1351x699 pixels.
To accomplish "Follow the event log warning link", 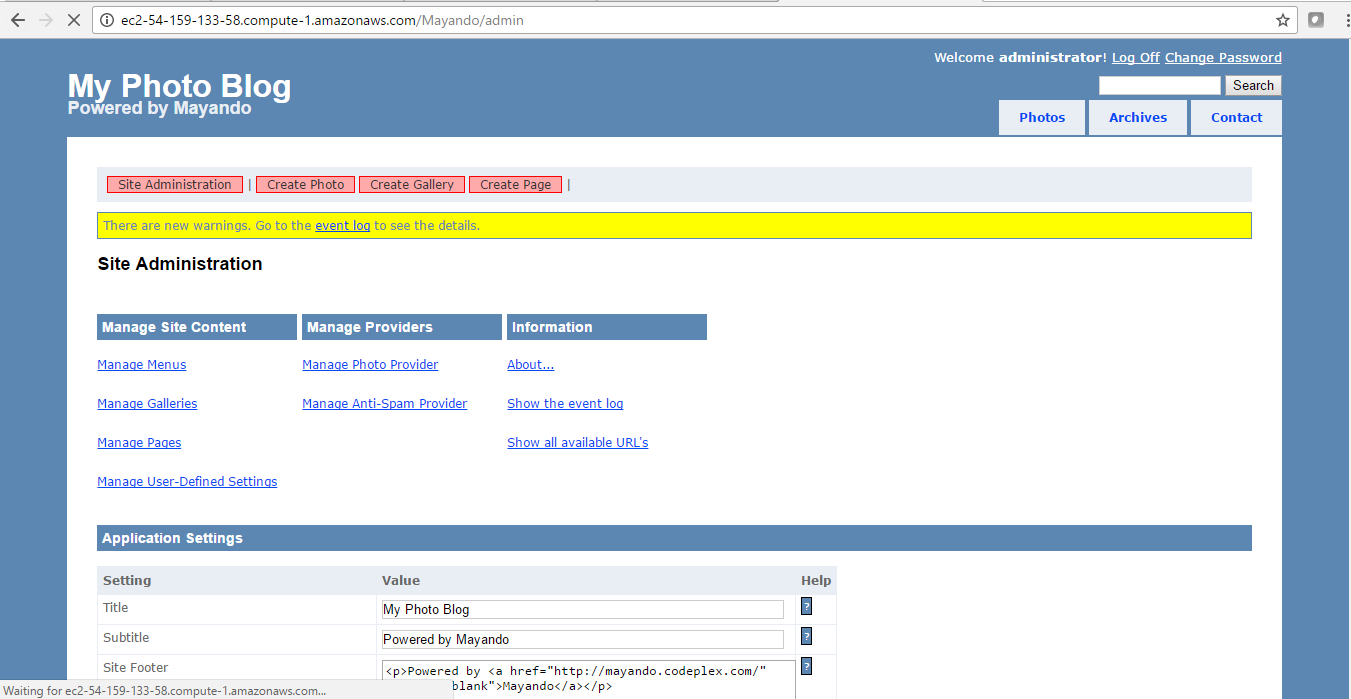I will pyautogui.click(x=342, y=226).
